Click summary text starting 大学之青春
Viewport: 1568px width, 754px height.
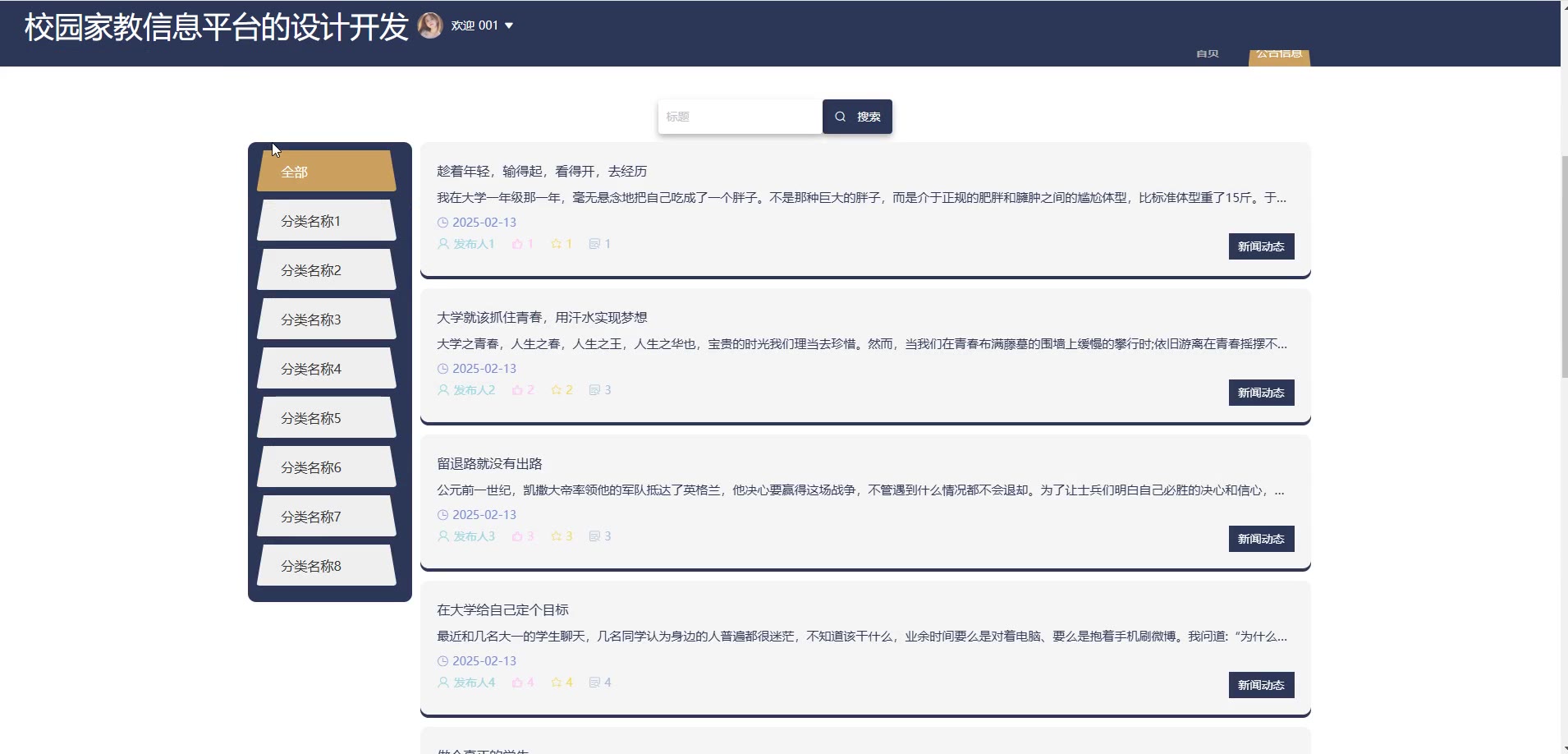tap(862, 343)
